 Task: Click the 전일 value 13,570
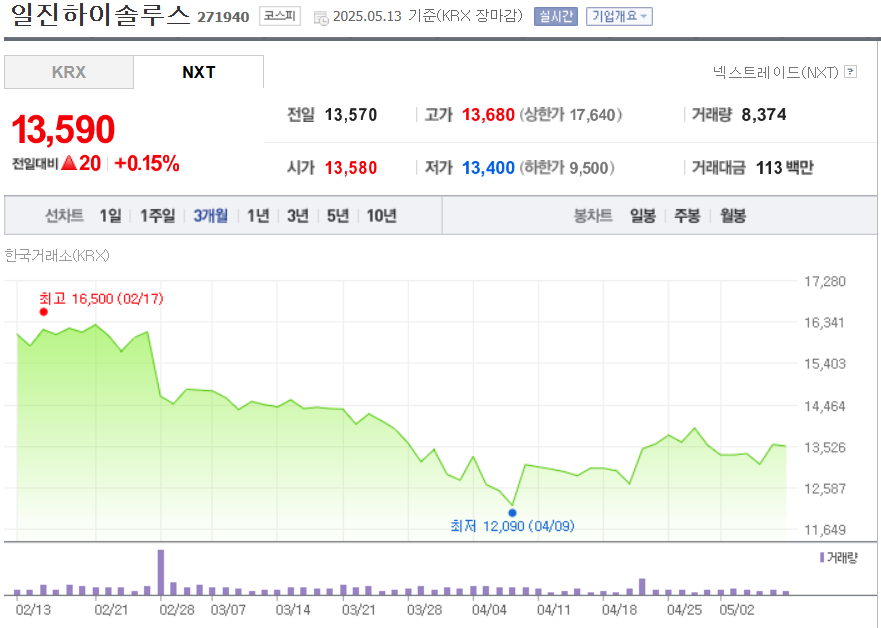click(x=351, y=115)
